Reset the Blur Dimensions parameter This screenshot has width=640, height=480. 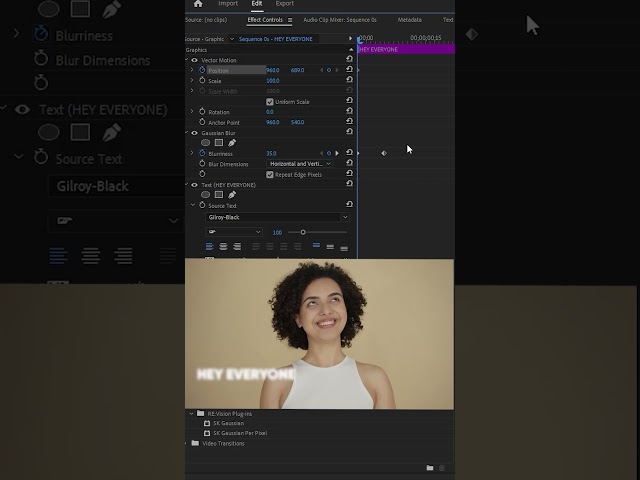pyautogui.click(x=349, y=163)
